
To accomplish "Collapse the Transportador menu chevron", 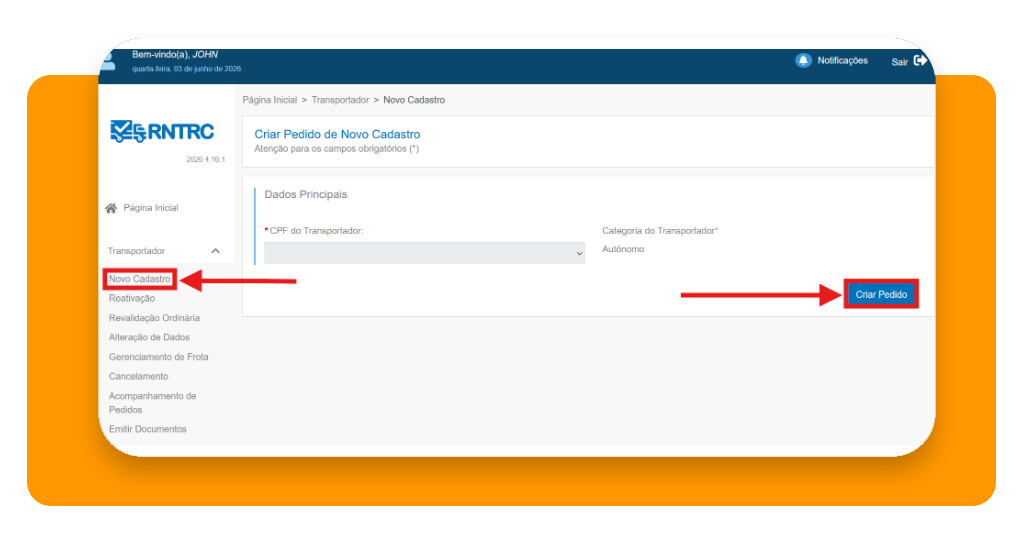I will tap(216, 251).
